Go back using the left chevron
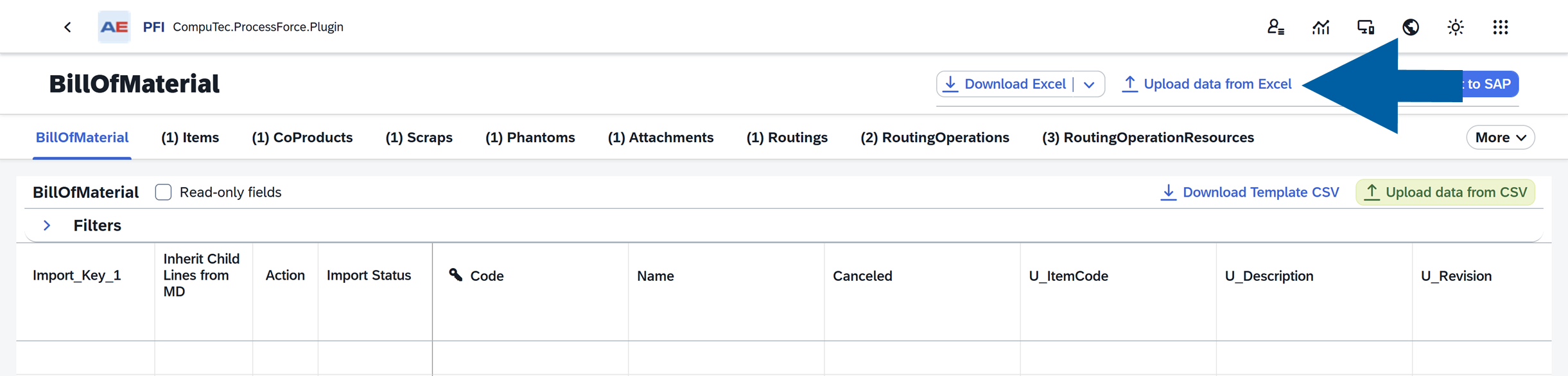 [67, 27]
